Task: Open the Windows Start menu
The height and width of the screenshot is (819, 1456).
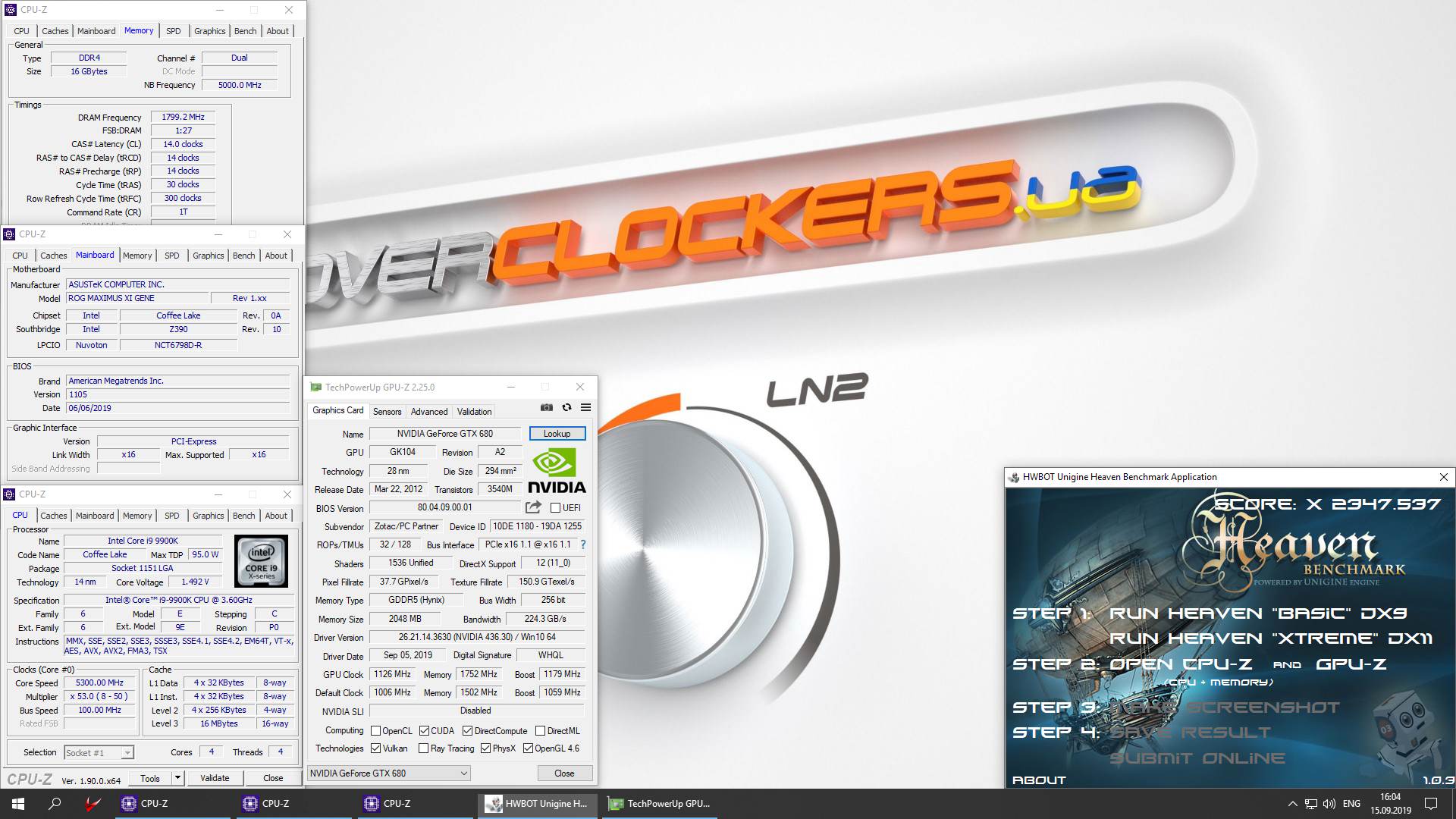Action: (x=18, y=804)
